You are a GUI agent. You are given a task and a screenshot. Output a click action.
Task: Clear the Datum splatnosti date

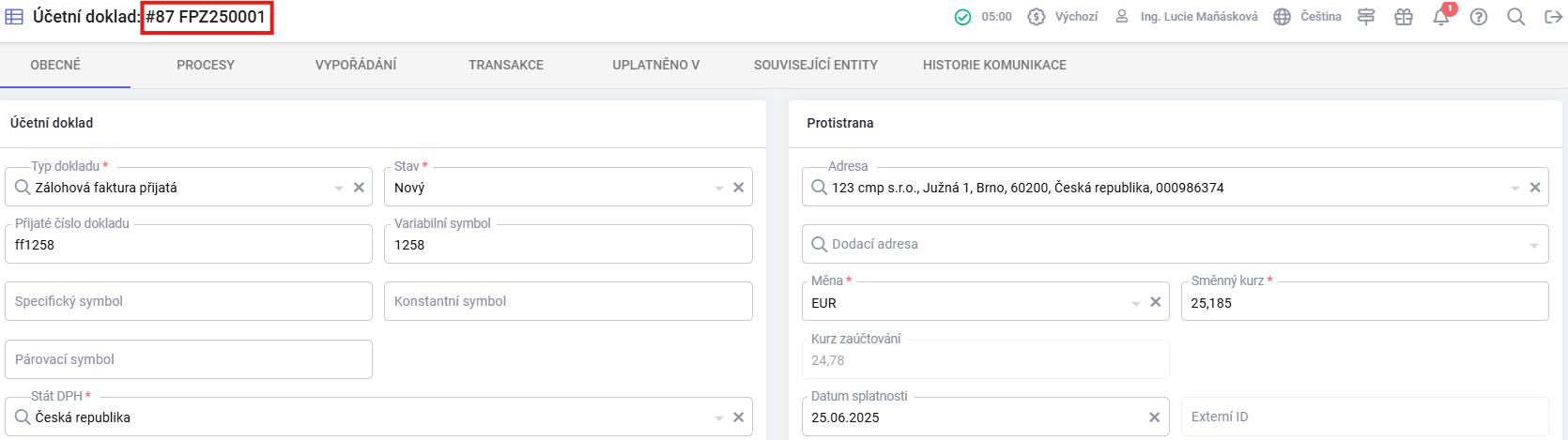pyautogui.click(x=1155, y=417)
